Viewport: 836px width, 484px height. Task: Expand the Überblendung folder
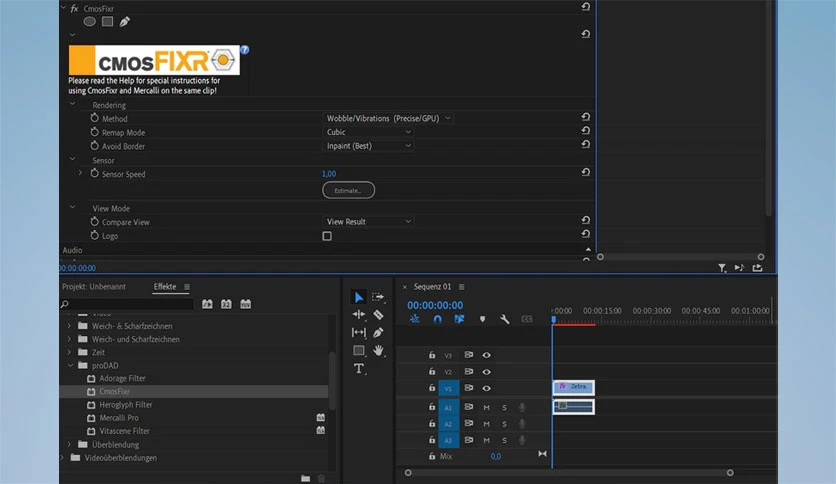69,445
